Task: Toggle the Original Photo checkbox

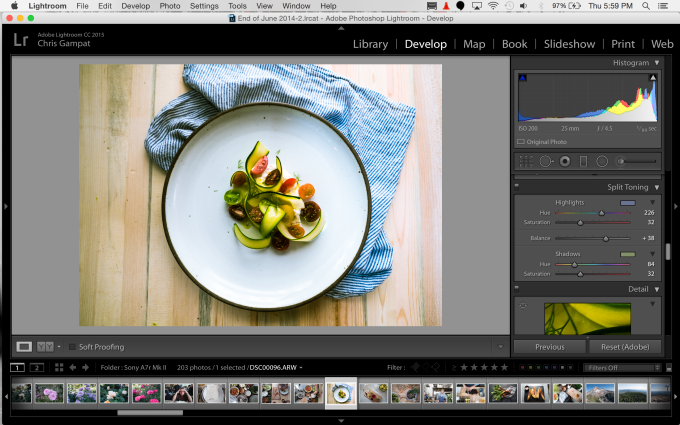Action: 521,142
